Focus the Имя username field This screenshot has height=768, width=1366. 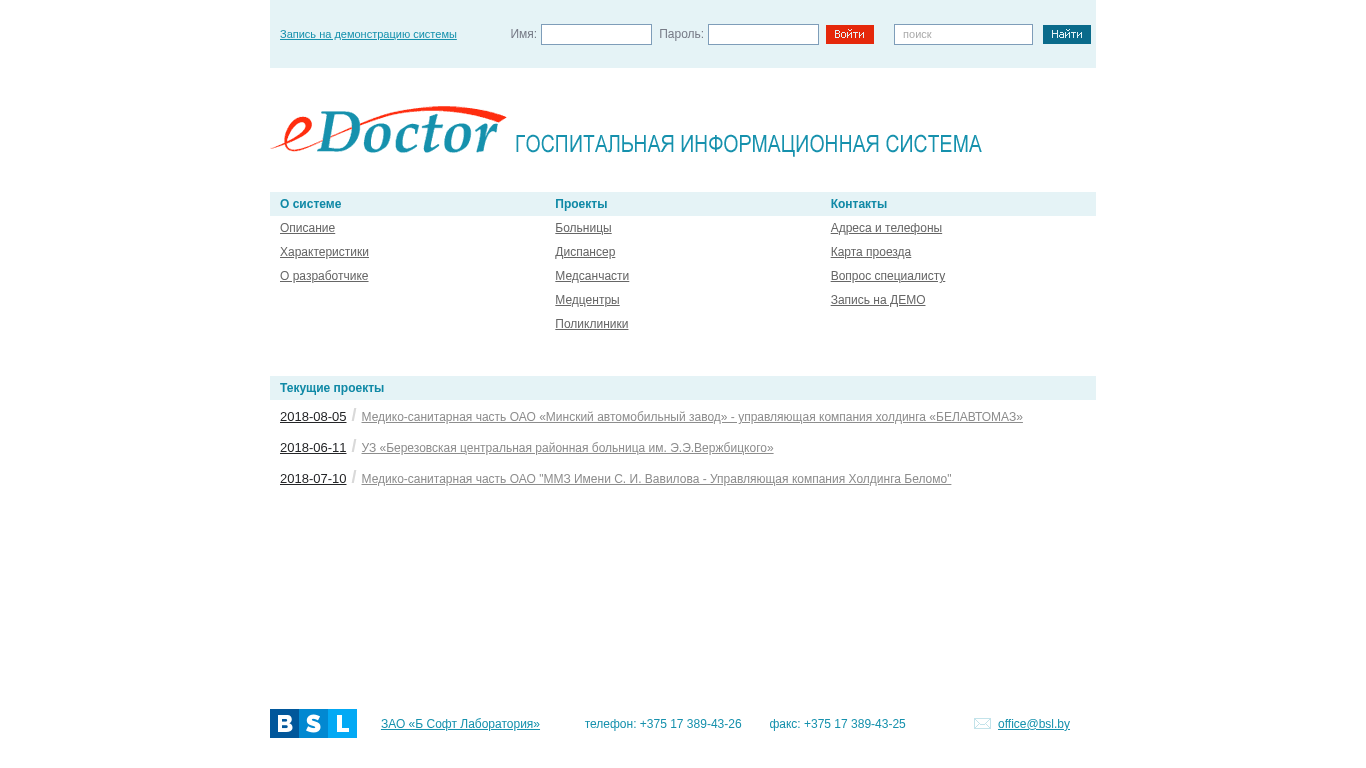pyautogui.click(x=596, y=35)
